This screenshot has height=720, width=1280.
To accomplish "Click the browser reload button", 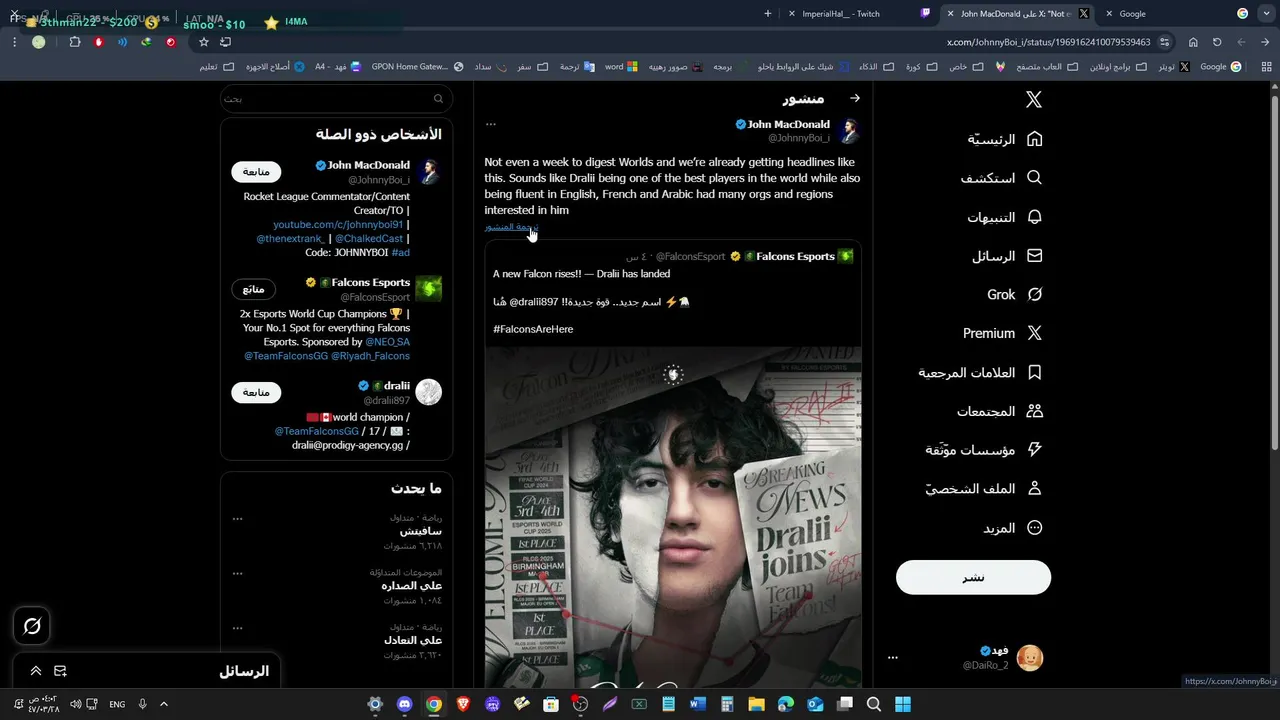I will click(1217, 42).
